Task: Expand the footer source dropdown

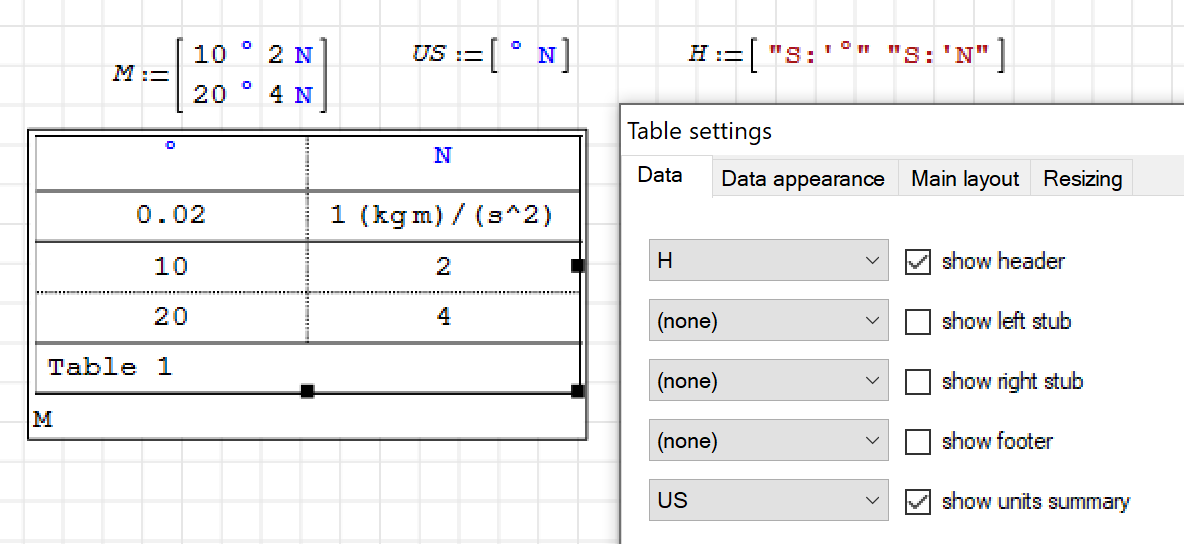Action: [x=768, y=441]
